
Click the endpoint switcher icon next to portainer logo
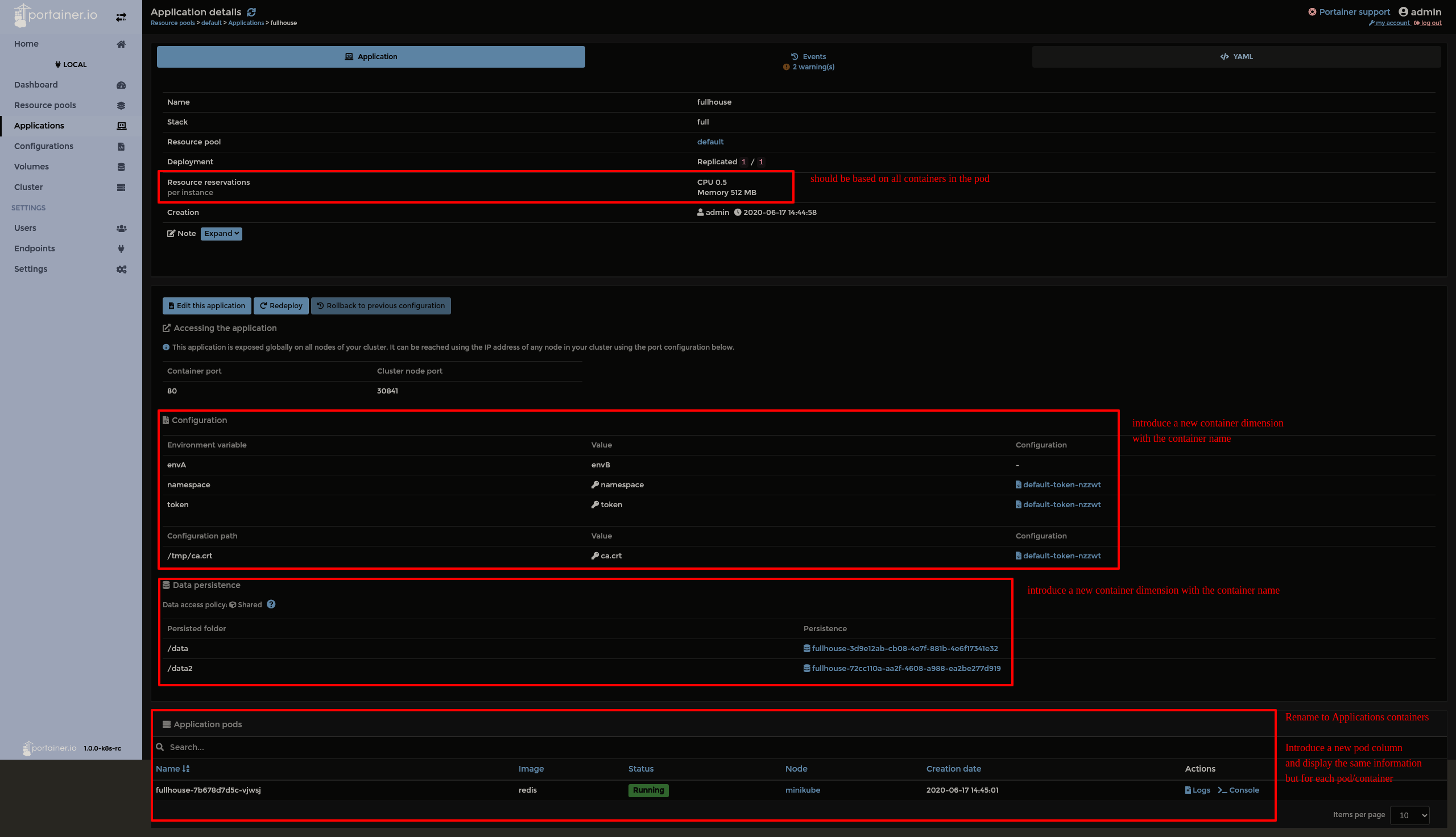click(121, 16)
